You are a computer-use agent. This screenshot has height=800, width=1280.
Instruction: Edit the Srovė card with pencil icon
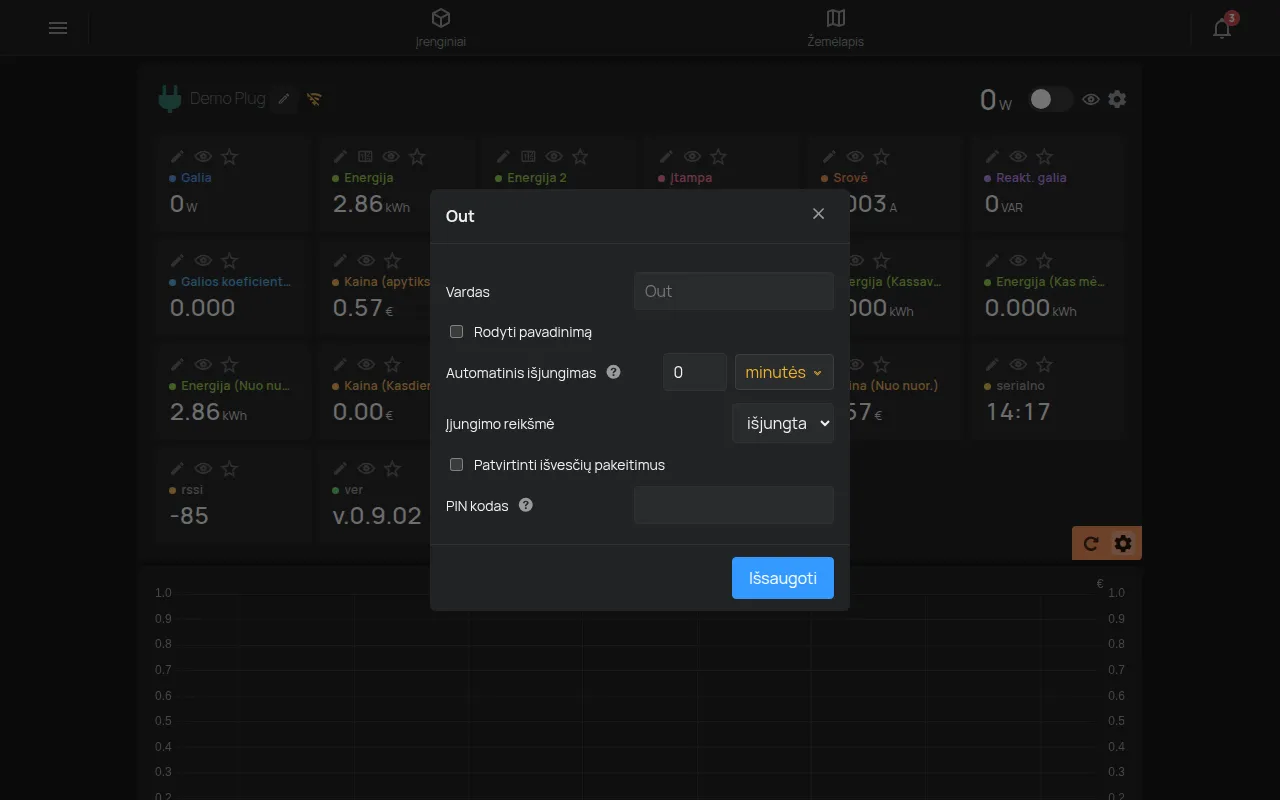tap(829, 156)
